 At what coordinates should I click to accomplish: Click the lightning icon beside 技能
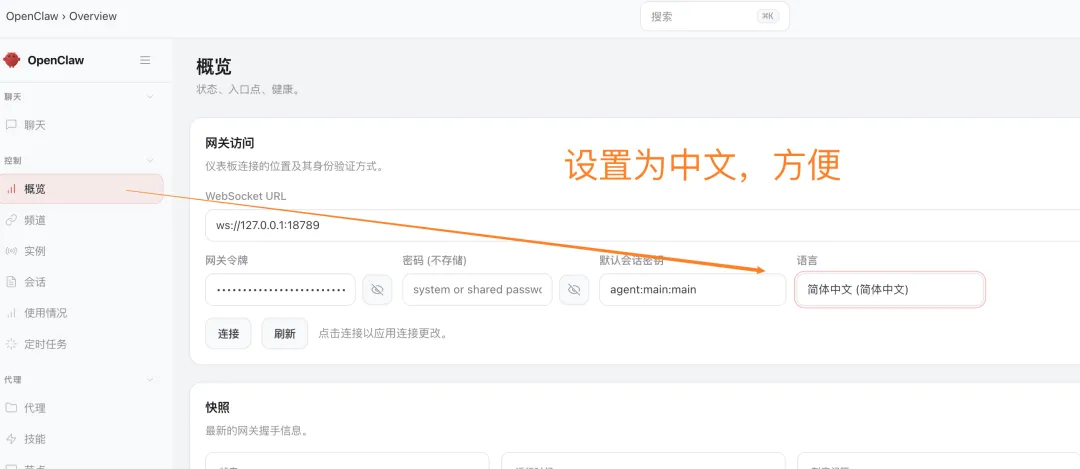(11, 439)
